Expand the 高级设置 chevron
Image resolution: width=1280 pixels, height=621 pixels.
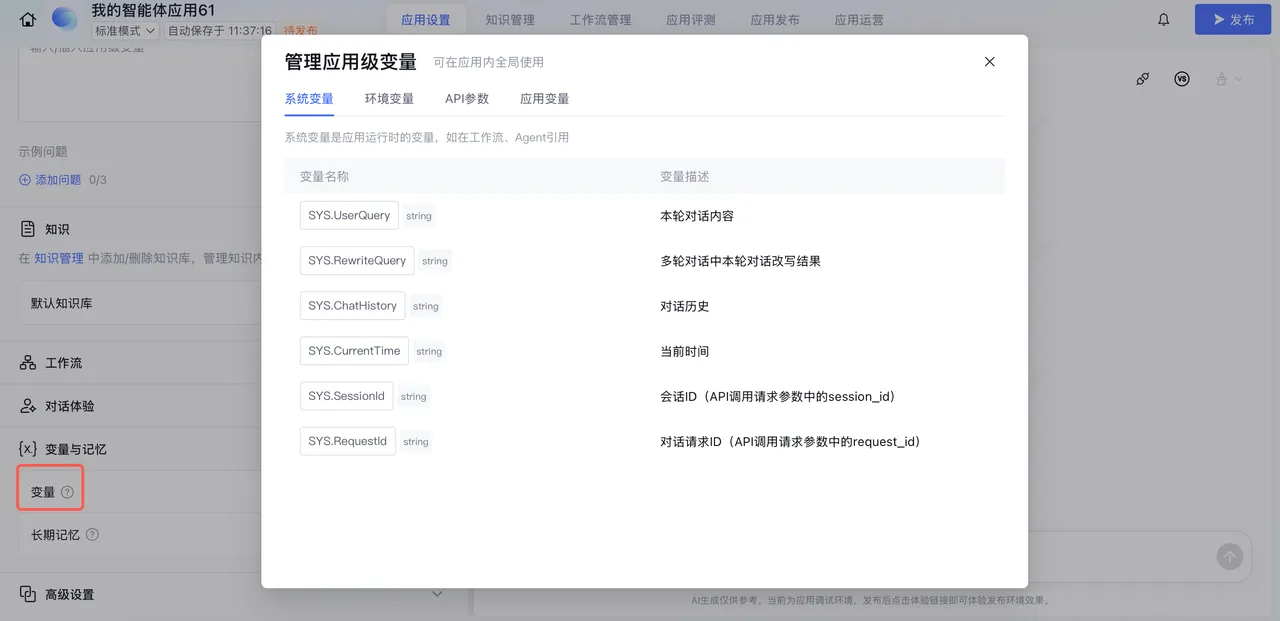pos(437,594)
